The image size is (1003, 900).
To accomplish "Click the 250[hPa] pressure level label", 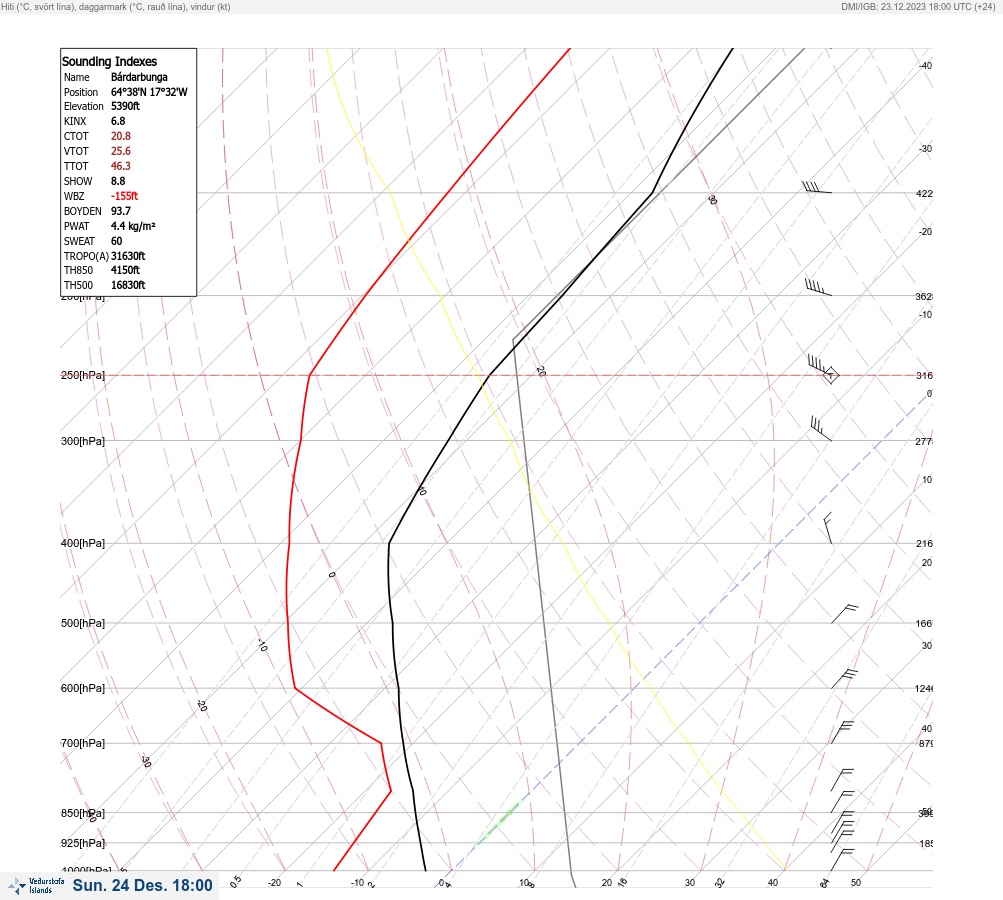I will 83,375.
